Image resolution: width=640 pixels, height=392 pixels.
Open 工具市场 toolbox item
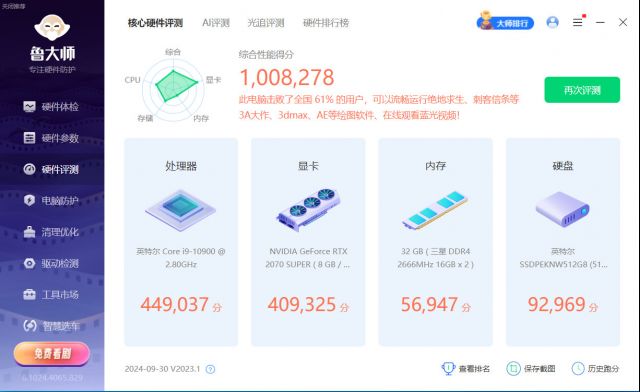click(x=51, y=294)
